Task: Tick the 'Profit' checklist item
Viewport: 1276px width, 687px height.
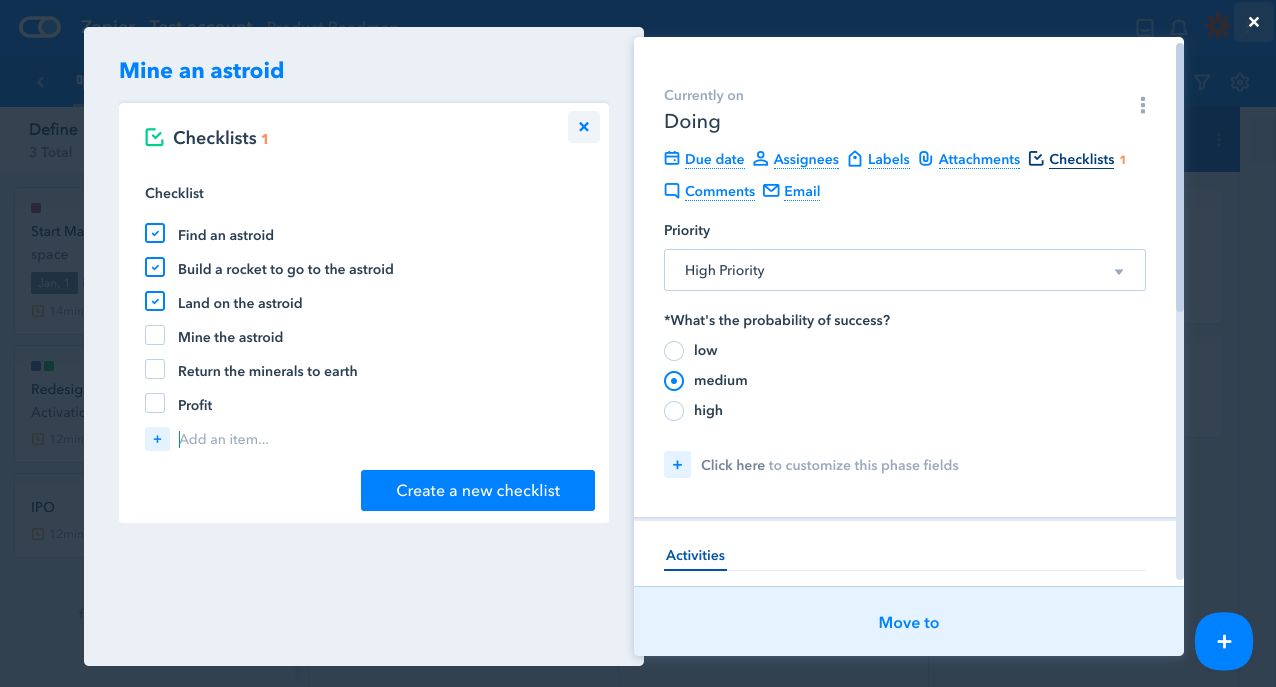Action: (155, 404)
